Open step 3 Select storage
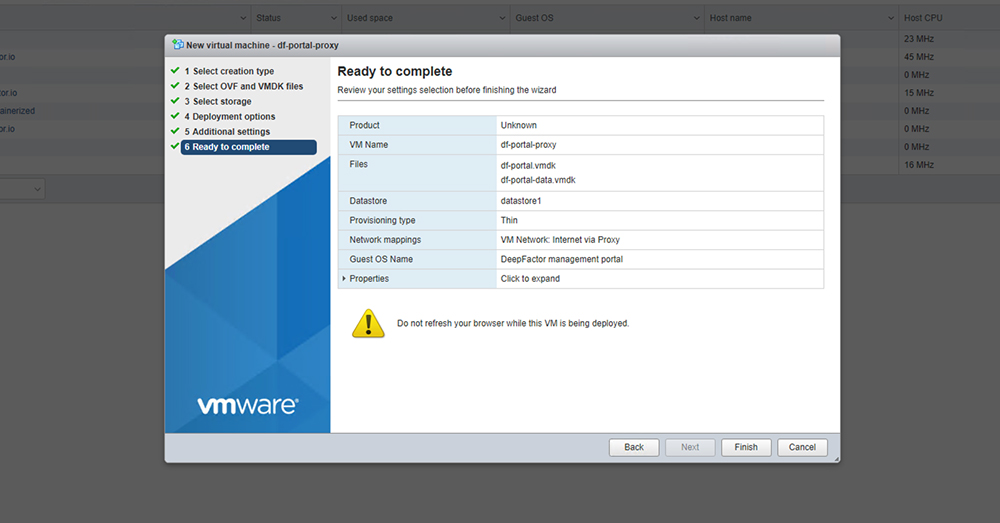This screenshot has width=1000, height=523. click(218, 101)
